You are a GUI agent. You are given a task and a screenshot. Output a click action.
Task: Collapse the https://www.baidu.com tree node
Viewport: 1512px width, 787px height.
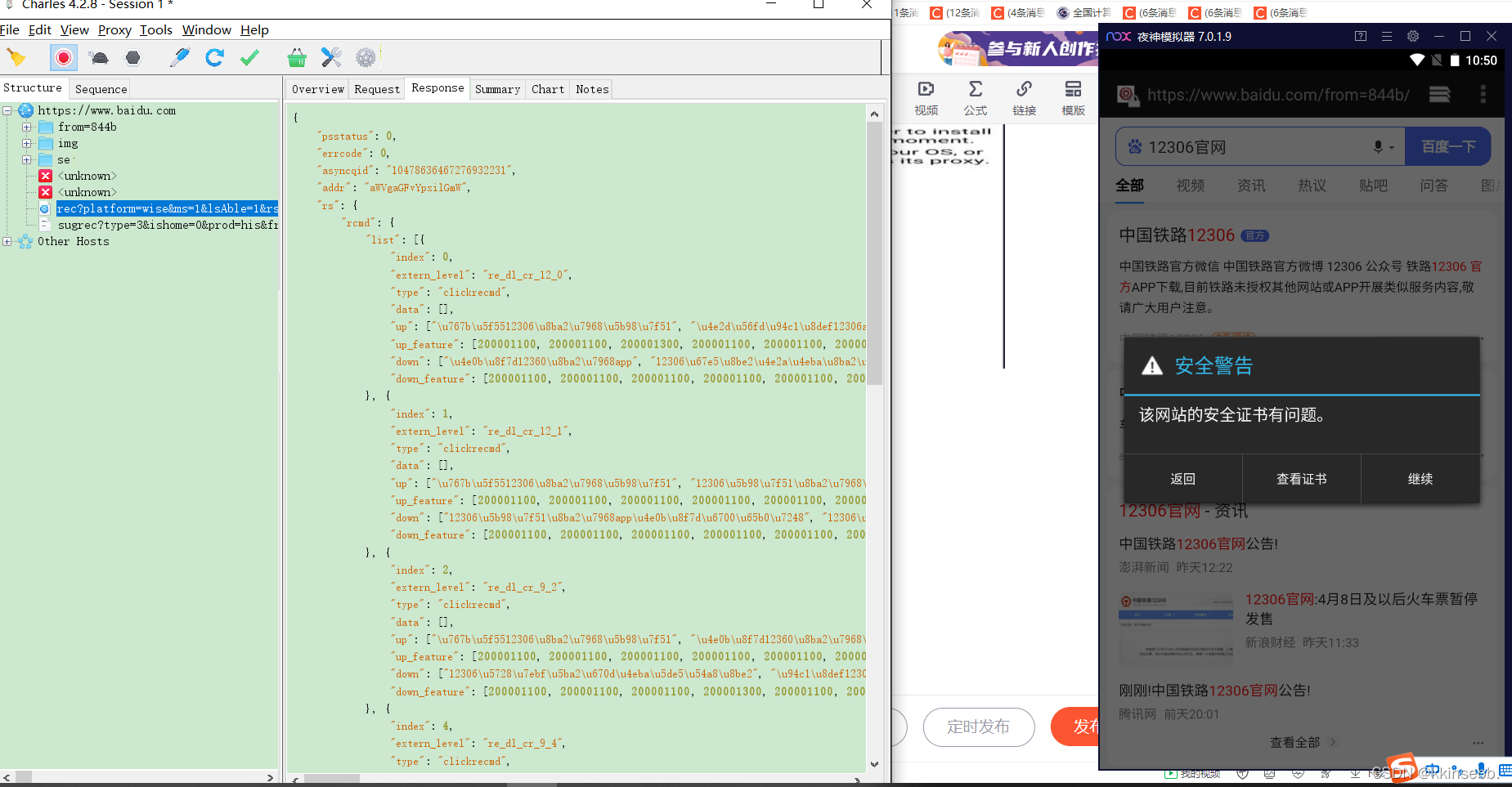tap(7, 110)
